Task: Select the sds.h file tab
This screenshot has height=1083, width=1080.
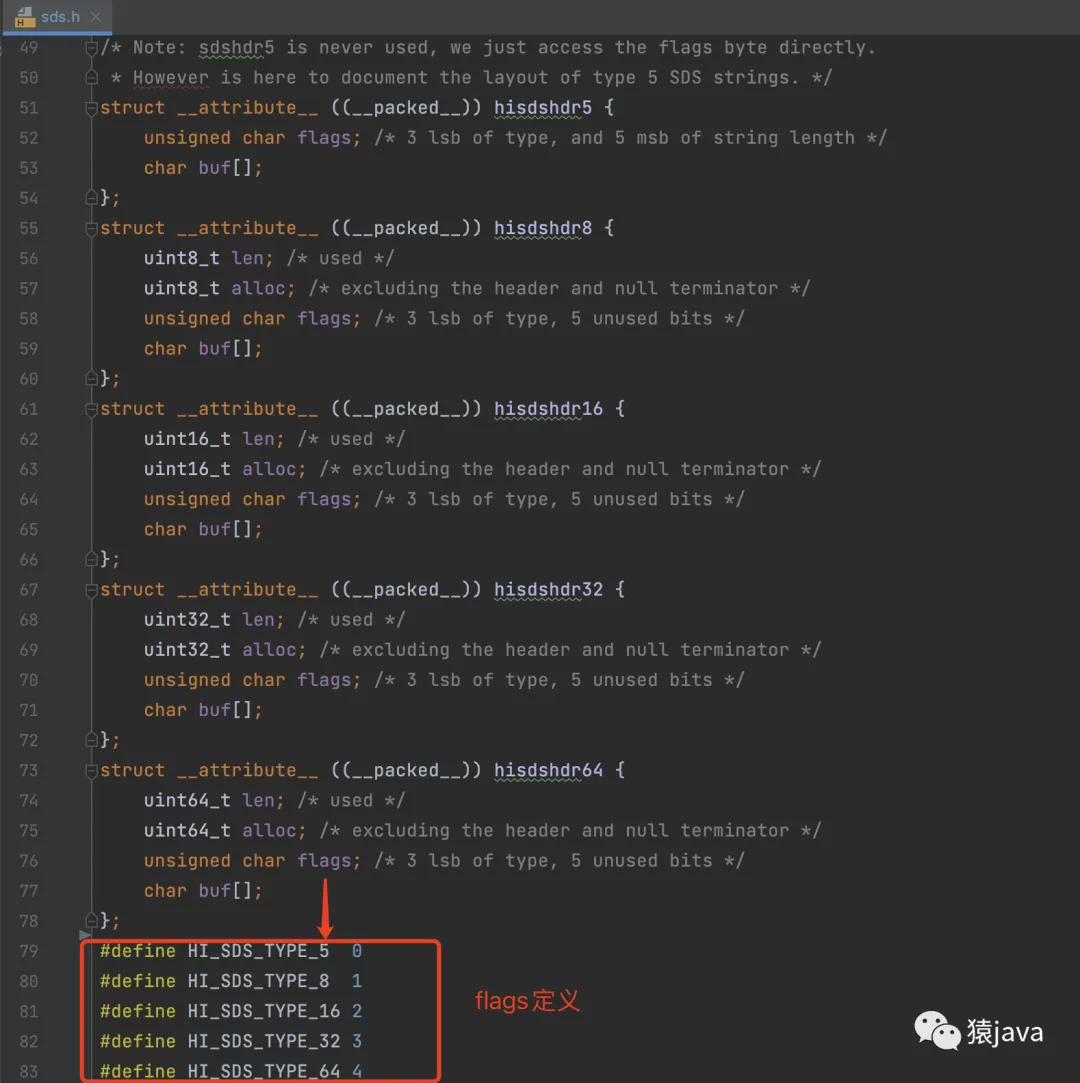Action: (60, 17)
